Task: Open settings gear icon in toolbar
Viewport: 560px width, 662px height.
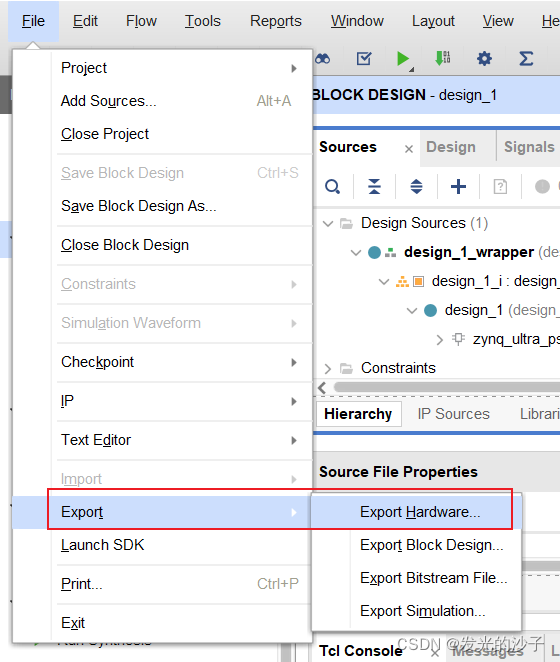Action: (x=484, y=59)
